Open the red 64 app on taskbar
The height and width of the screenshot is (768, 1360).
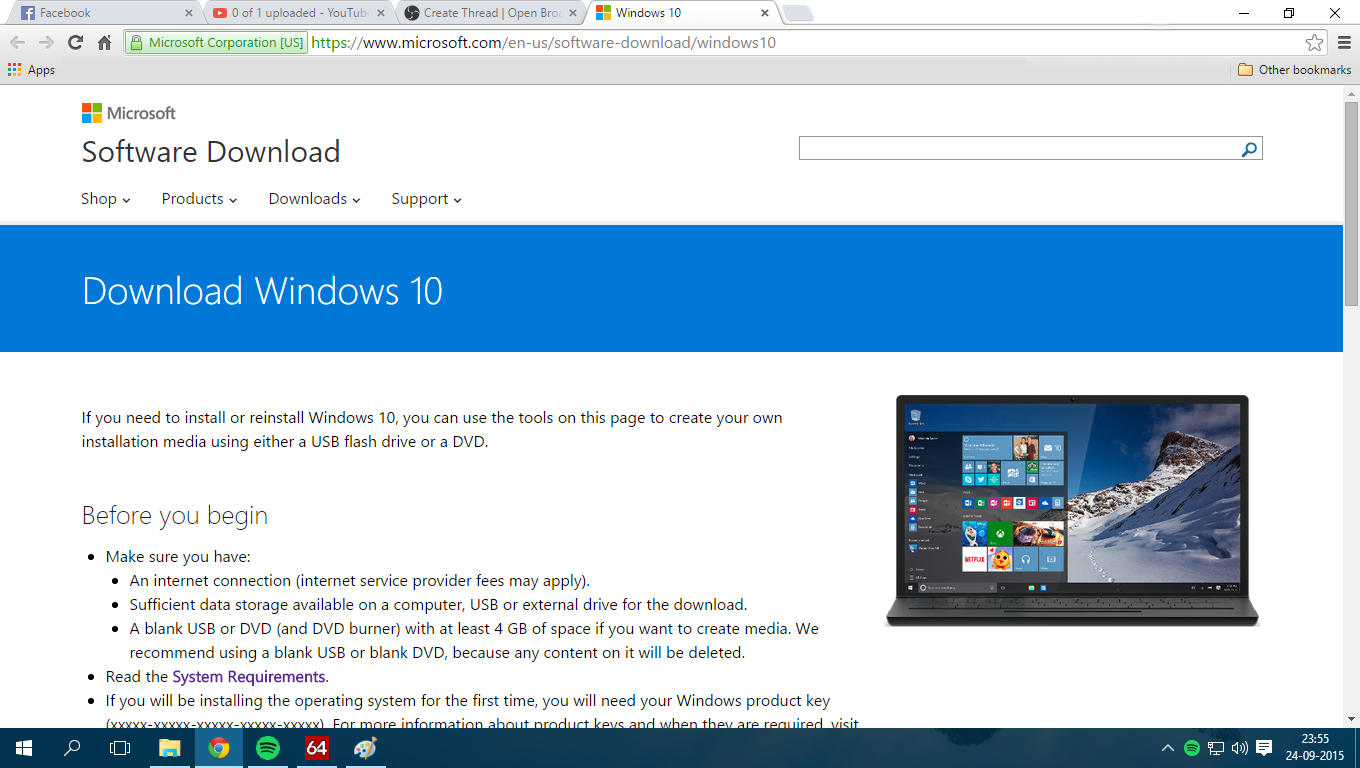(317, 748)
